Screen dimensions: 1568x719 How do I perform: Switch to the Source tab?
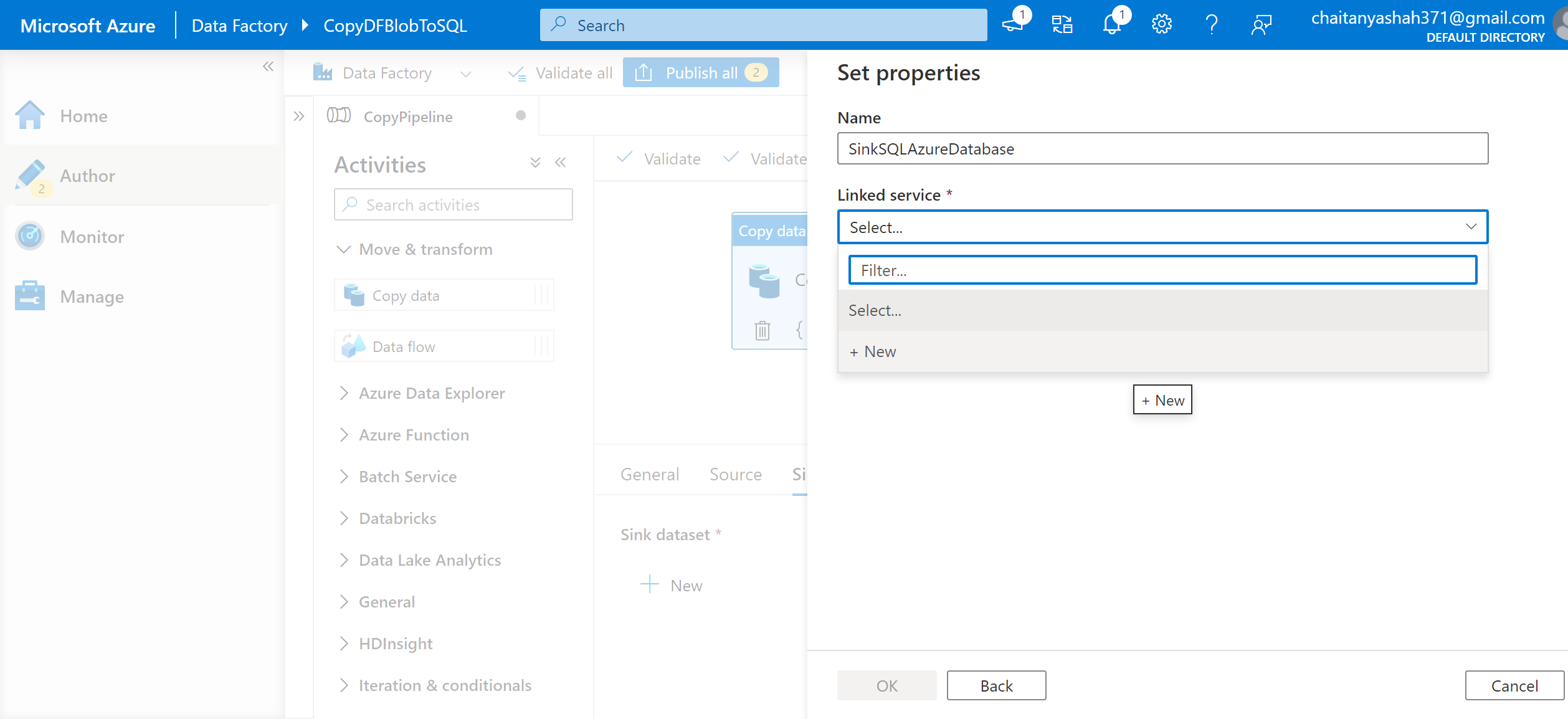(735, 474)
